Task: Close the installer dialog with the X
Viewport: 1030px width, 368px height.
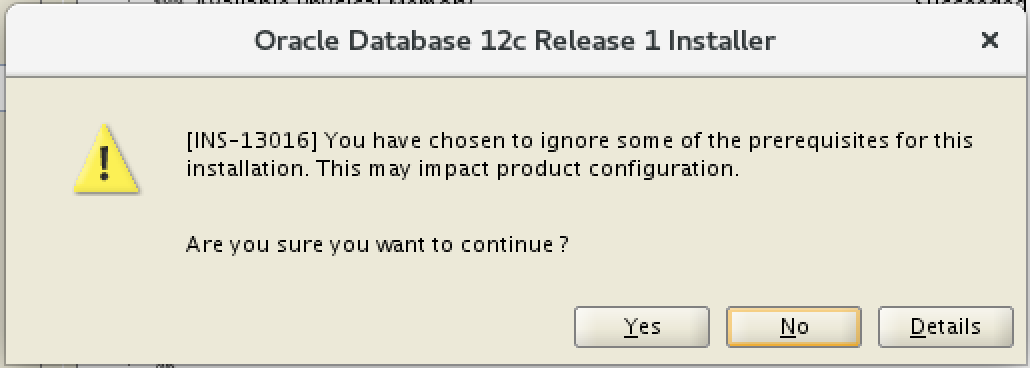Action: [x=989, y=41]
